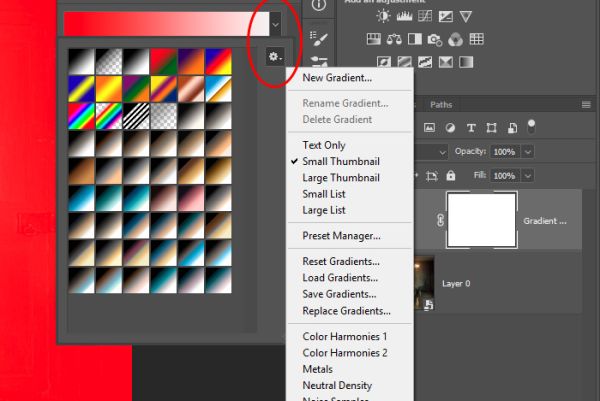600x401 pixels.
Task: Open the Layers panel options menu
Action: (x=586, y=104)
